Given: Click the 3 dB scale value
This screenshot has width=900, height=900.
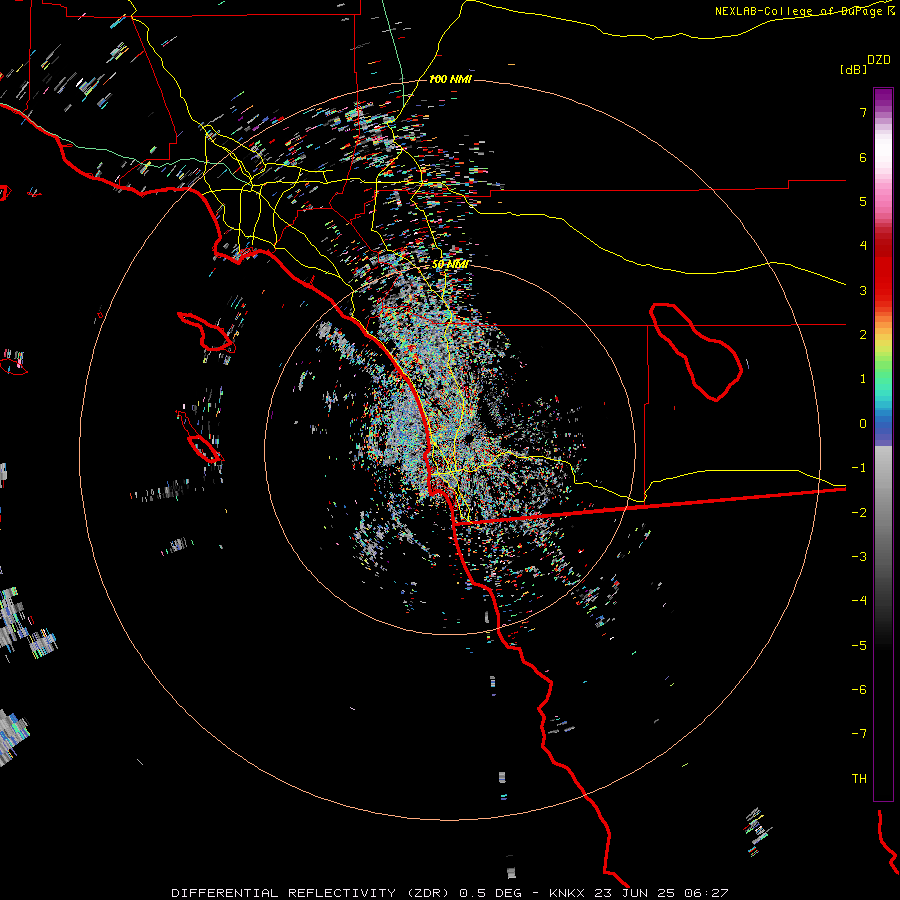Looking at the screenshot, I should [x=863, y=290].
